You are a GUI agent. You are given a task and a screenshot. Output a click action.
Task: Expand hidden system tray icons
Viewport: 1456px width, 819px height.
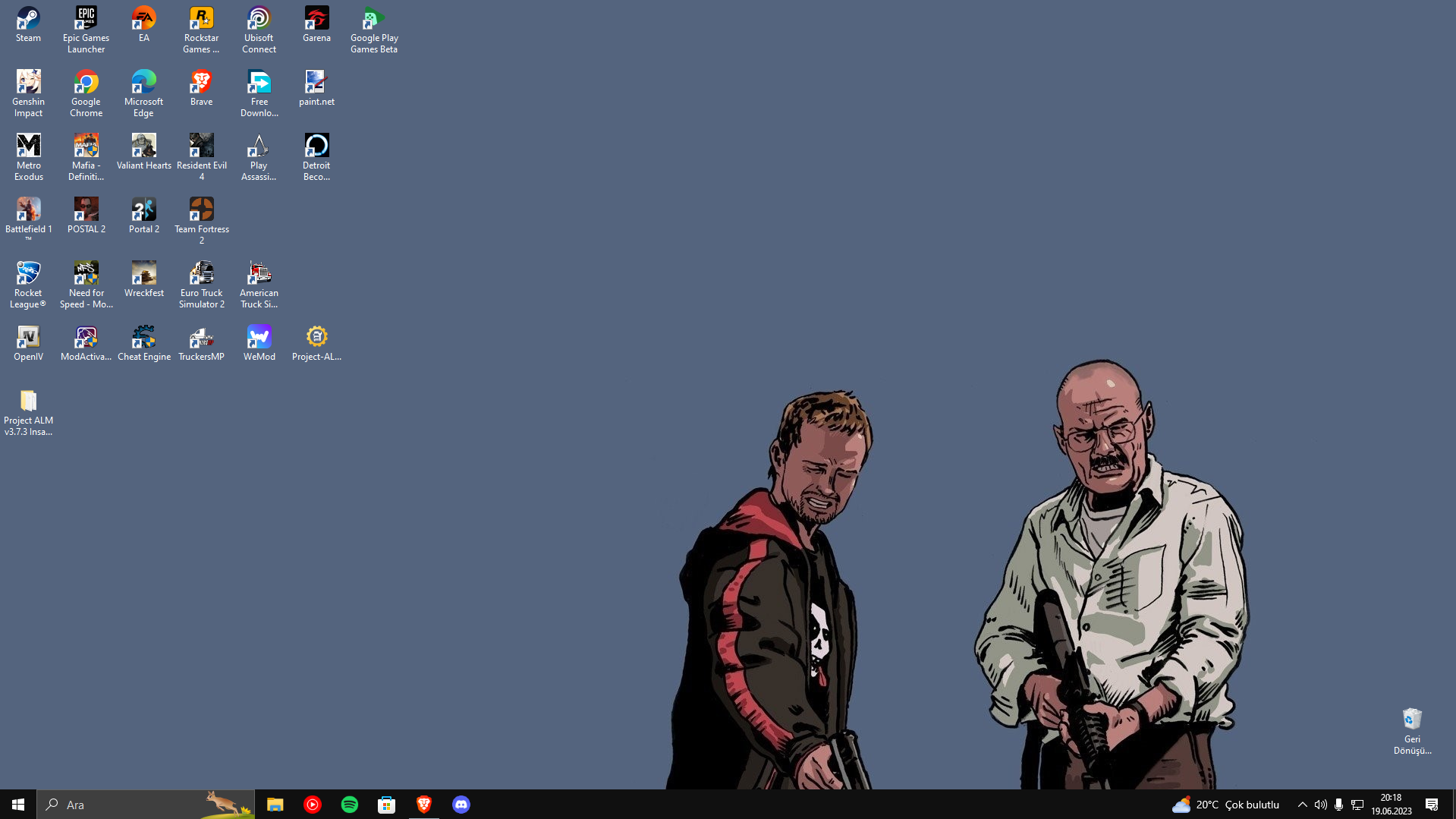(x=1302, y=805)
